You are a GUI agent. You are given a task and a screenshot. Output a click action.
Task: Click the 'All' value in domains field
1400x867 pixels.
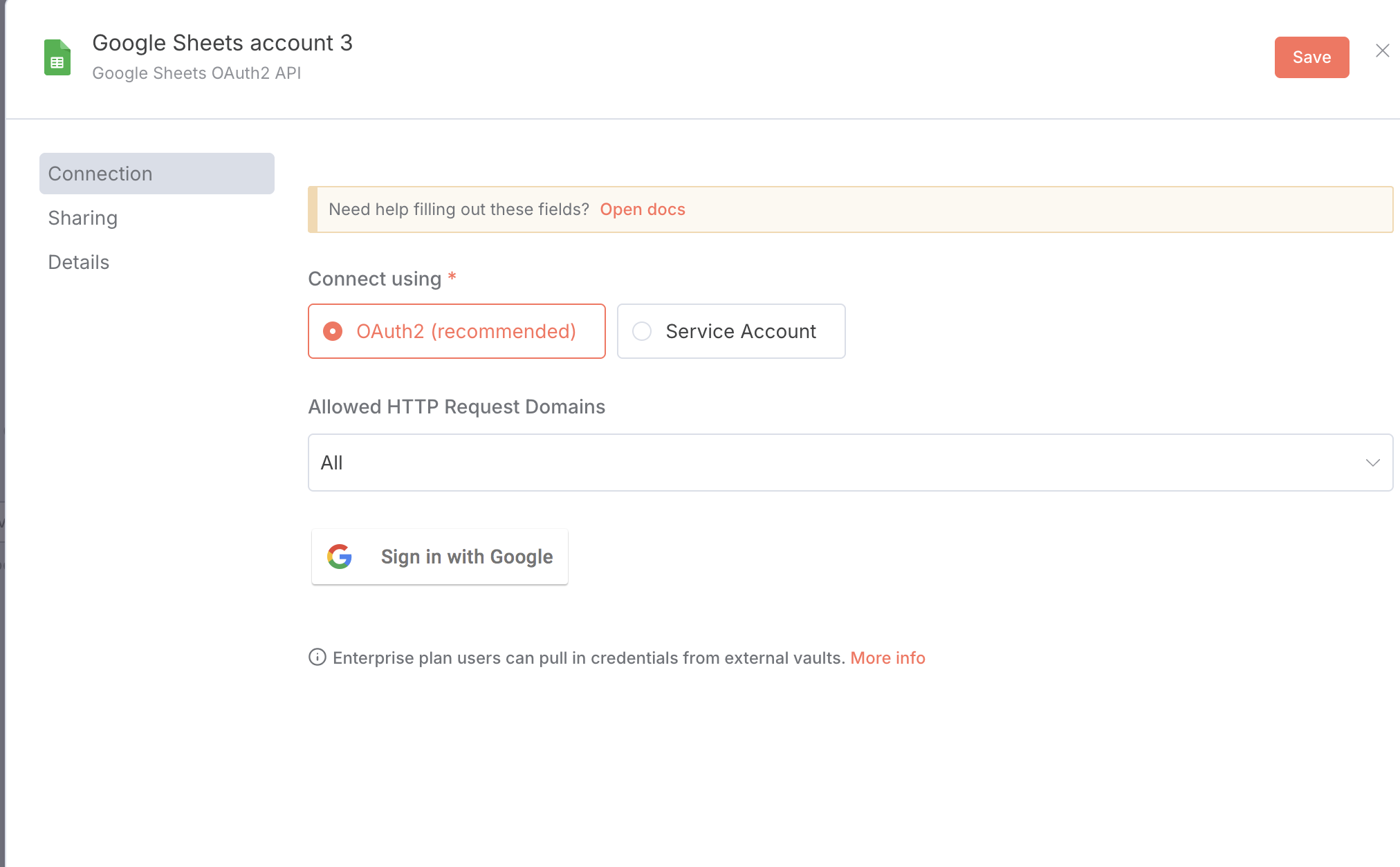click(x=332, y=463)
